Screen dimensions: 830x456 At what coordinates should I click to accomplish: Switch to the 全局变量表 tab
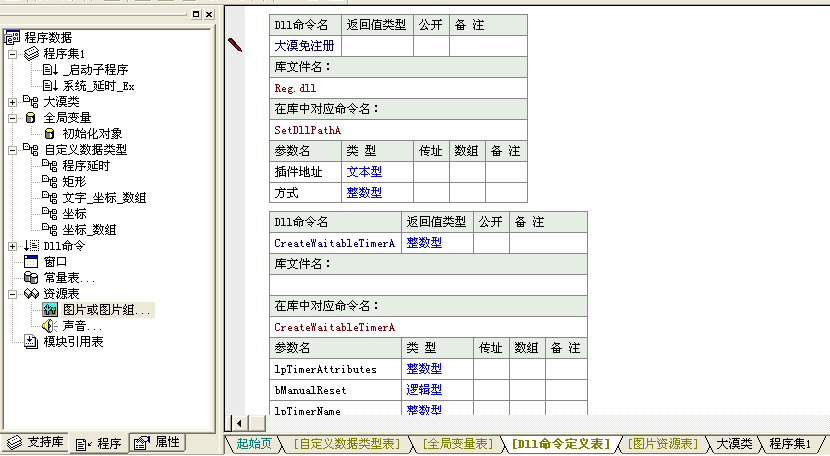tap(456, 443)
